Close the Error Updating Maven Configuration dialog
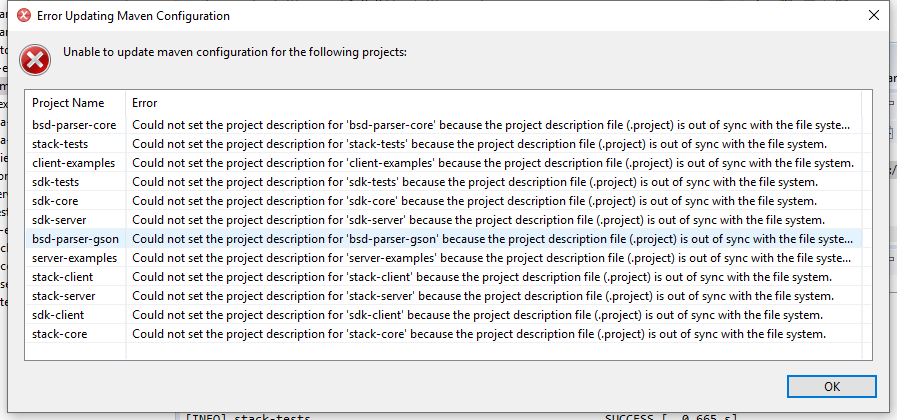 [873, 16]
